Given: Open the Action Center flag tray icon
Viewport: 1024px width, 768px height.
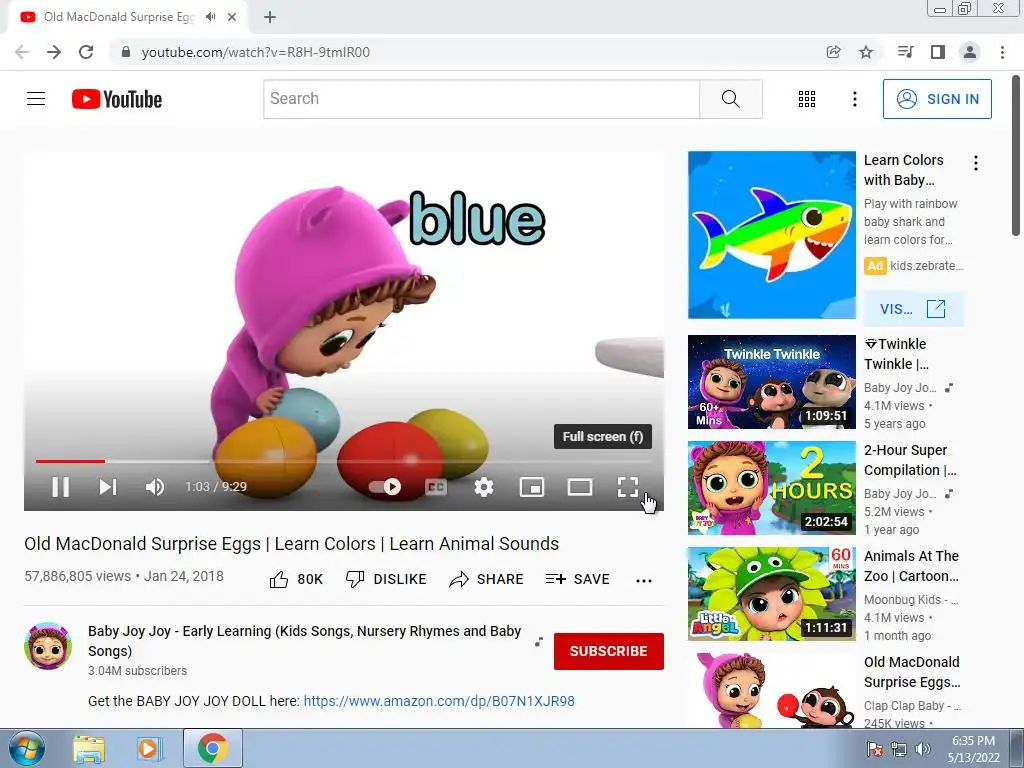Looking at the screenshot, I should tap(875, 749).
